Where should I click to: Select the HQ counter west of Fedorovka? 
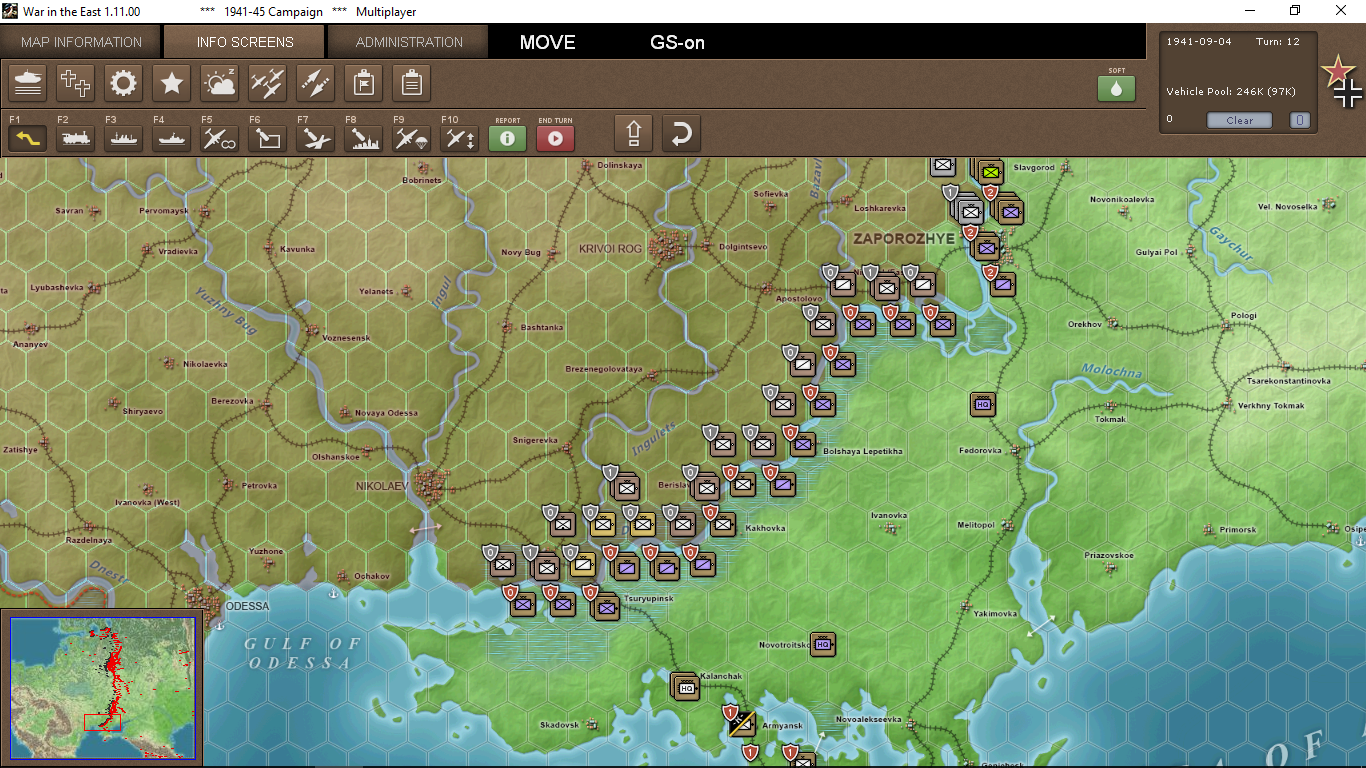coord(983,404)
